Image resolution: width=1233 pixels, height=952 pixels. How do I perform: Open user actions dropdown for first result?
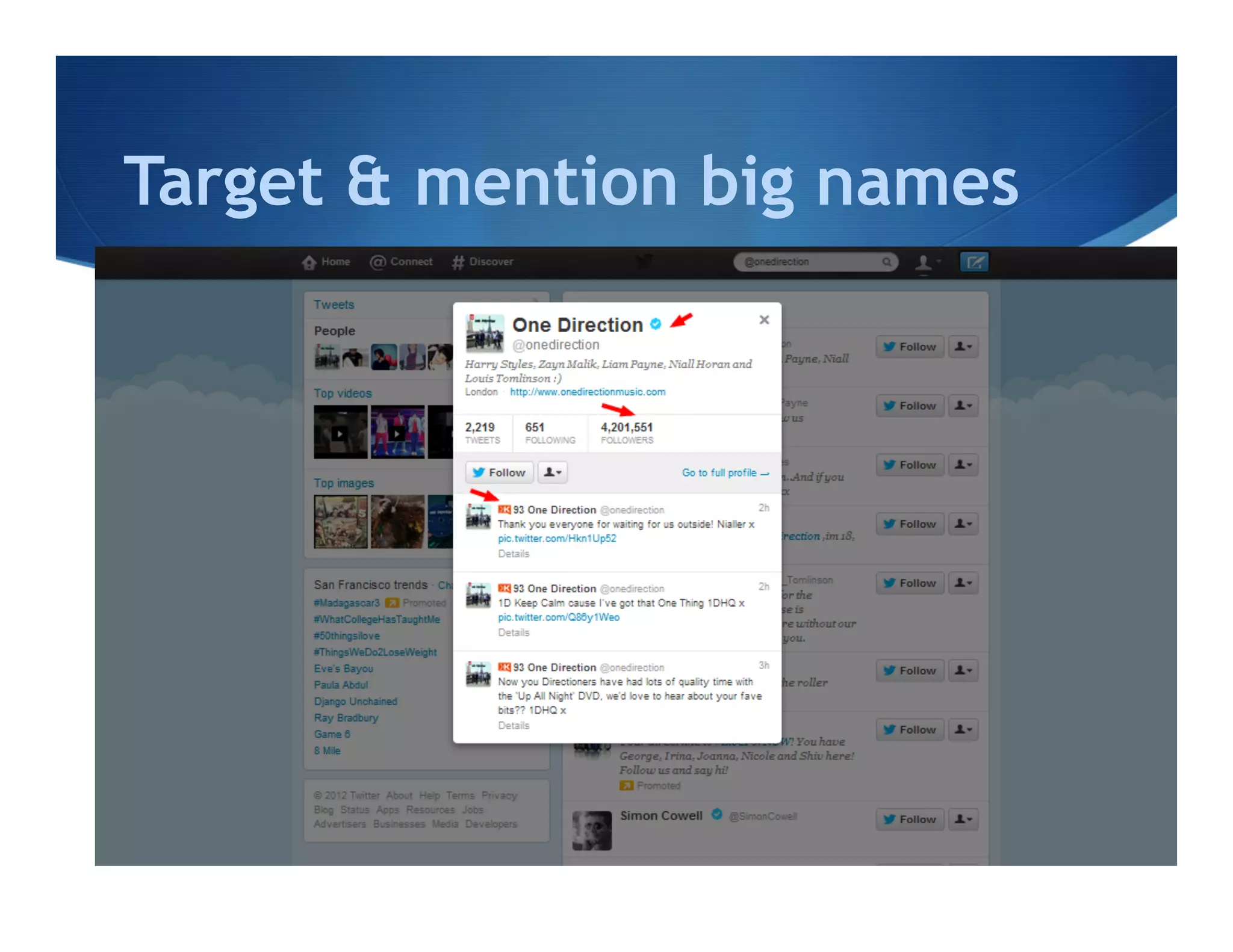(963, 347)
